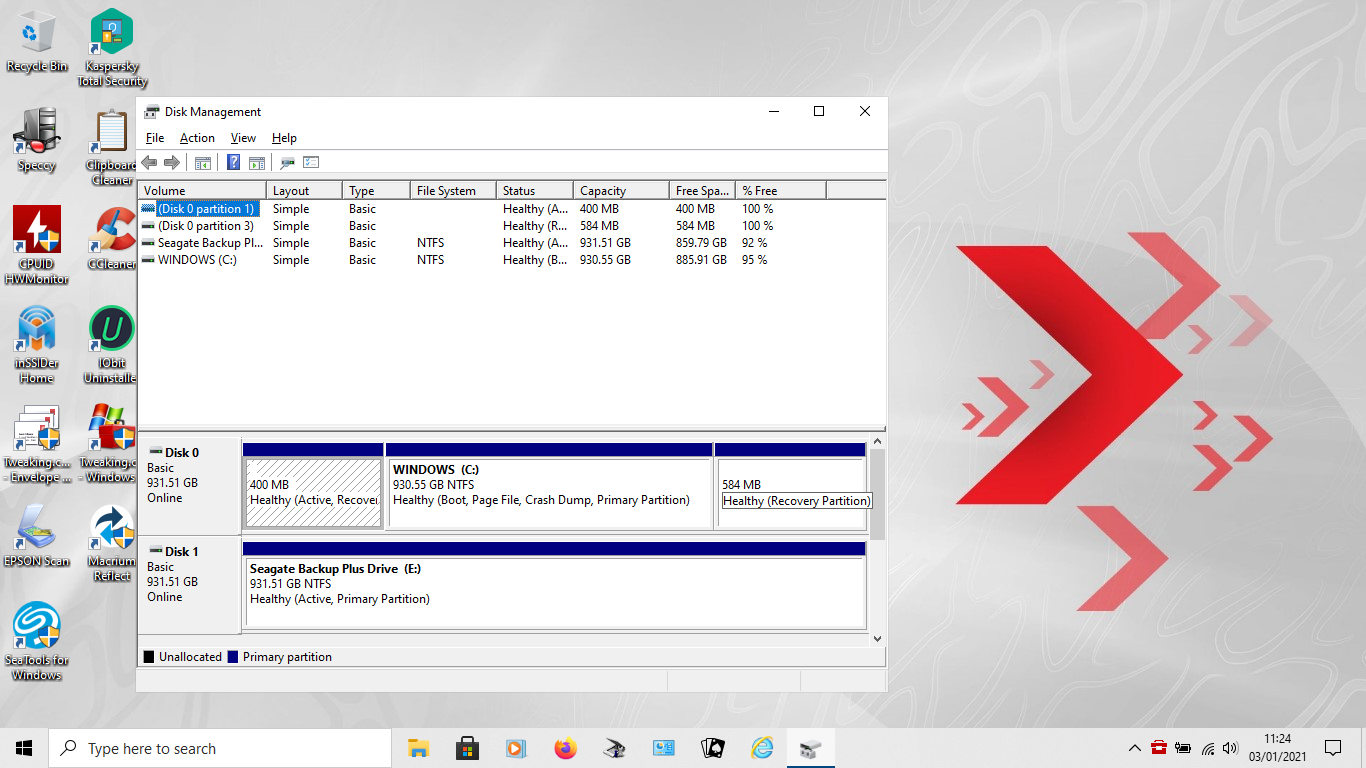
Task: Select the WINDOWS (C:) row in volume list
Action: 197,260
